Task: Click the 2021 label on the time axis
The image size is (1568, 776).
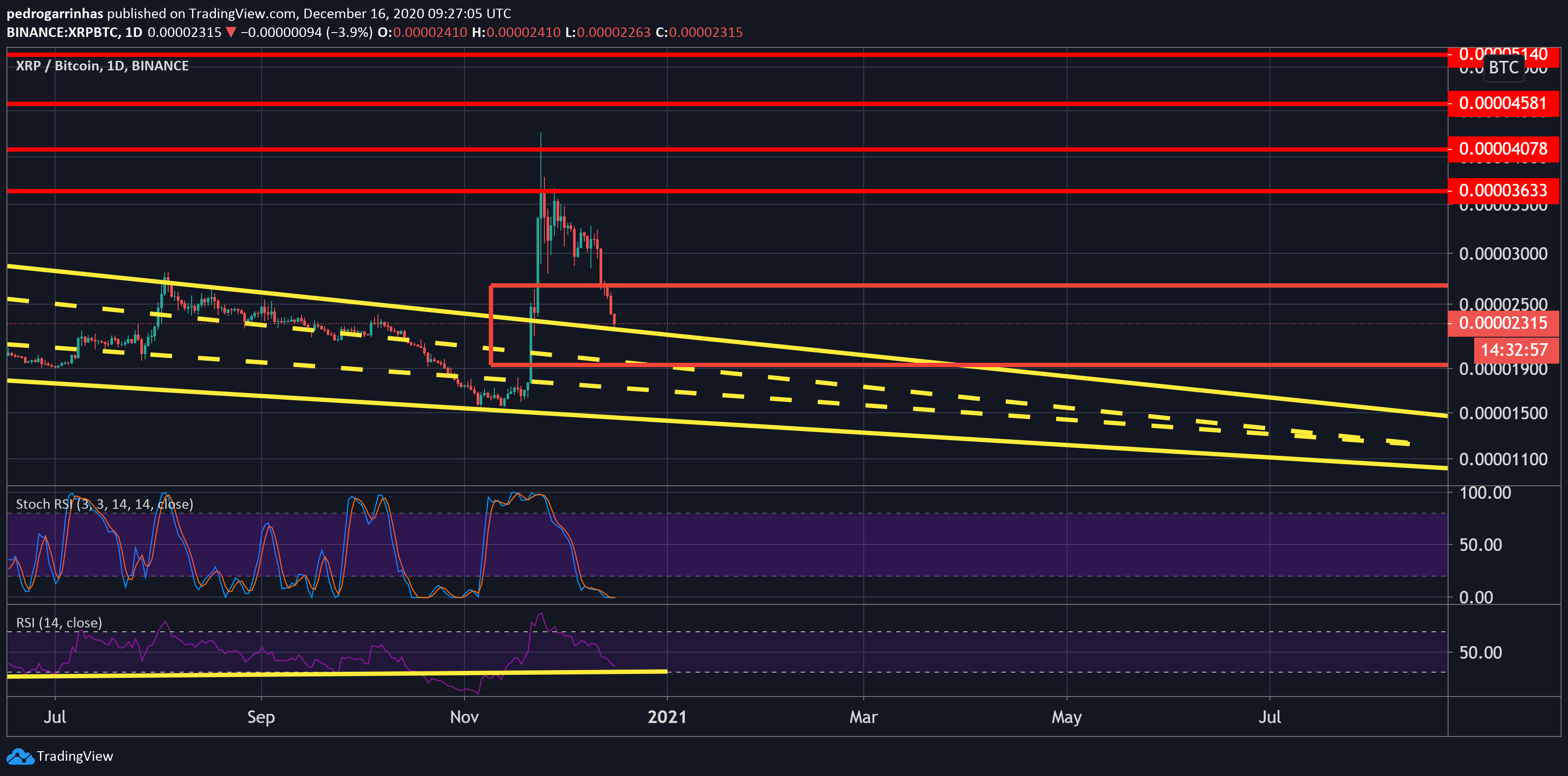Action: tap(667, 717)
